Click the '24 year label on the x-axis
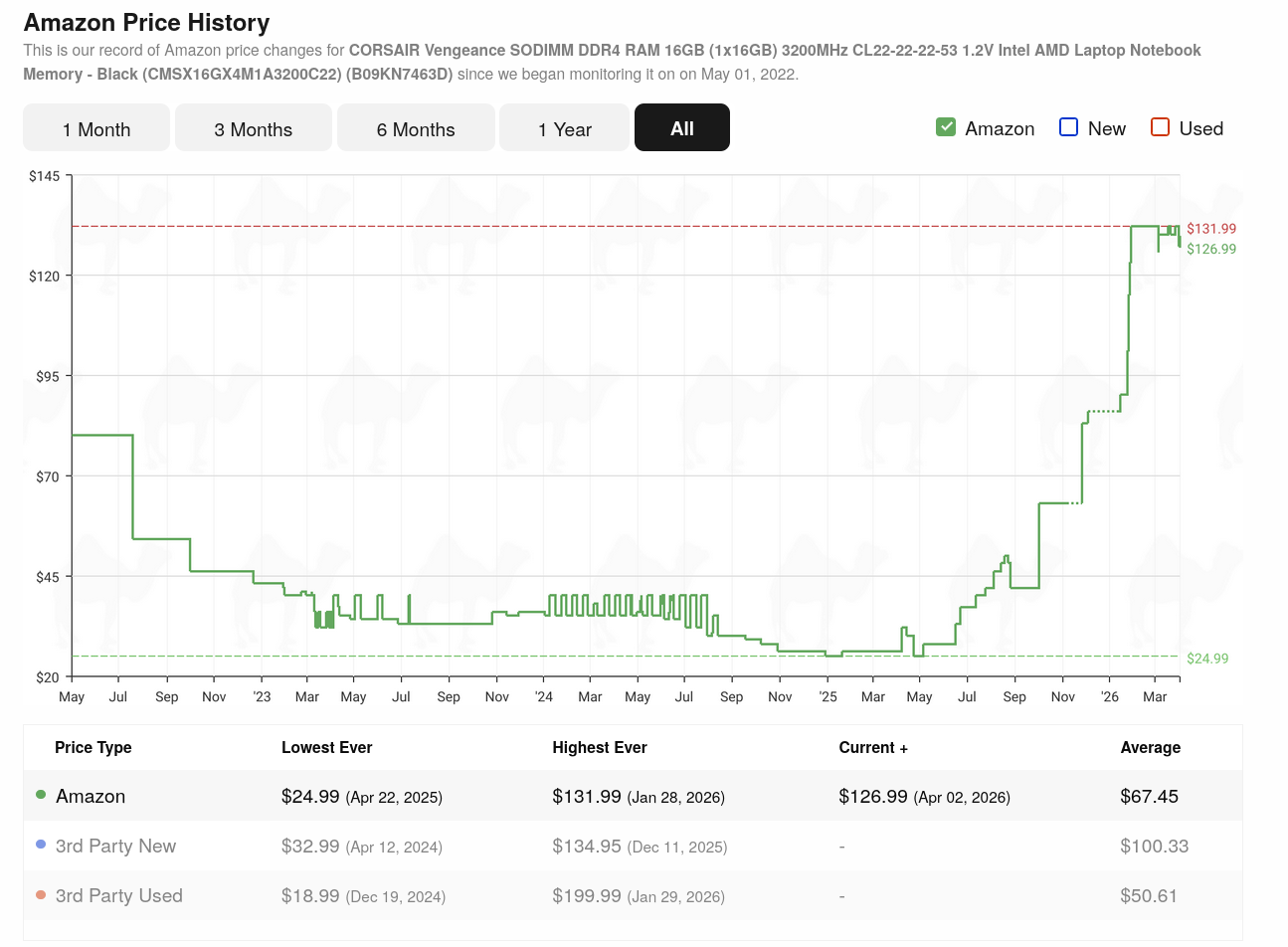 coord(544,697)
